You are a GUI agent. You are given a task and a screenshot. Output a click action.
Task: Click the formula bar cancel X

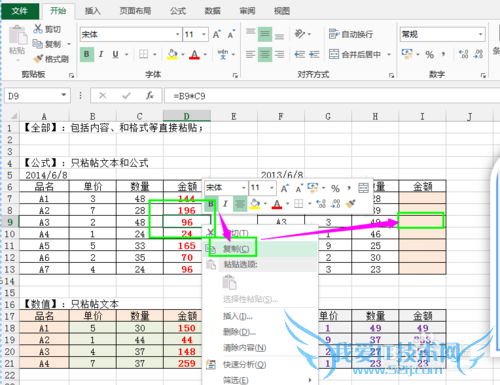[103, 96]
